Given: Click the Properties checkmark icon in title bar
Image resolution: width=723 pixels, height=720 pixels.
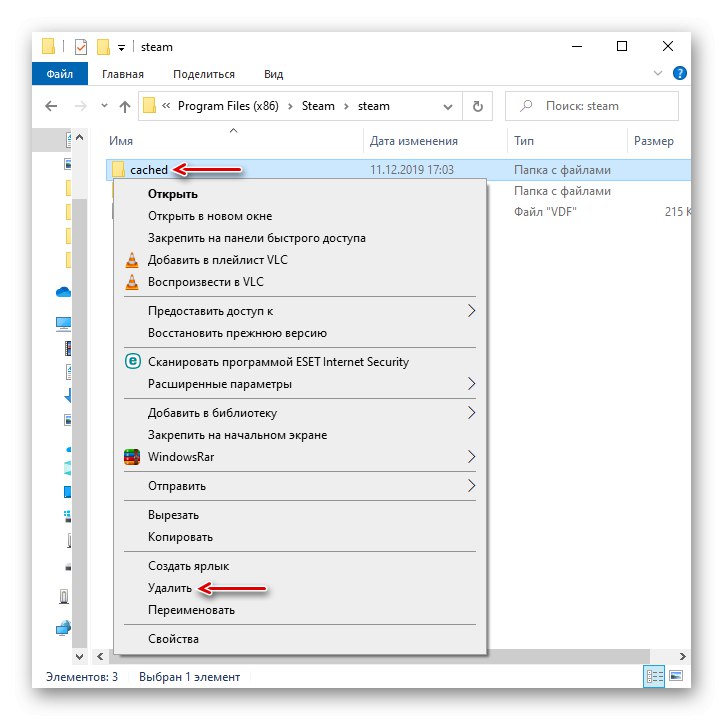Looking at the screenshot, I should point(81,47).
